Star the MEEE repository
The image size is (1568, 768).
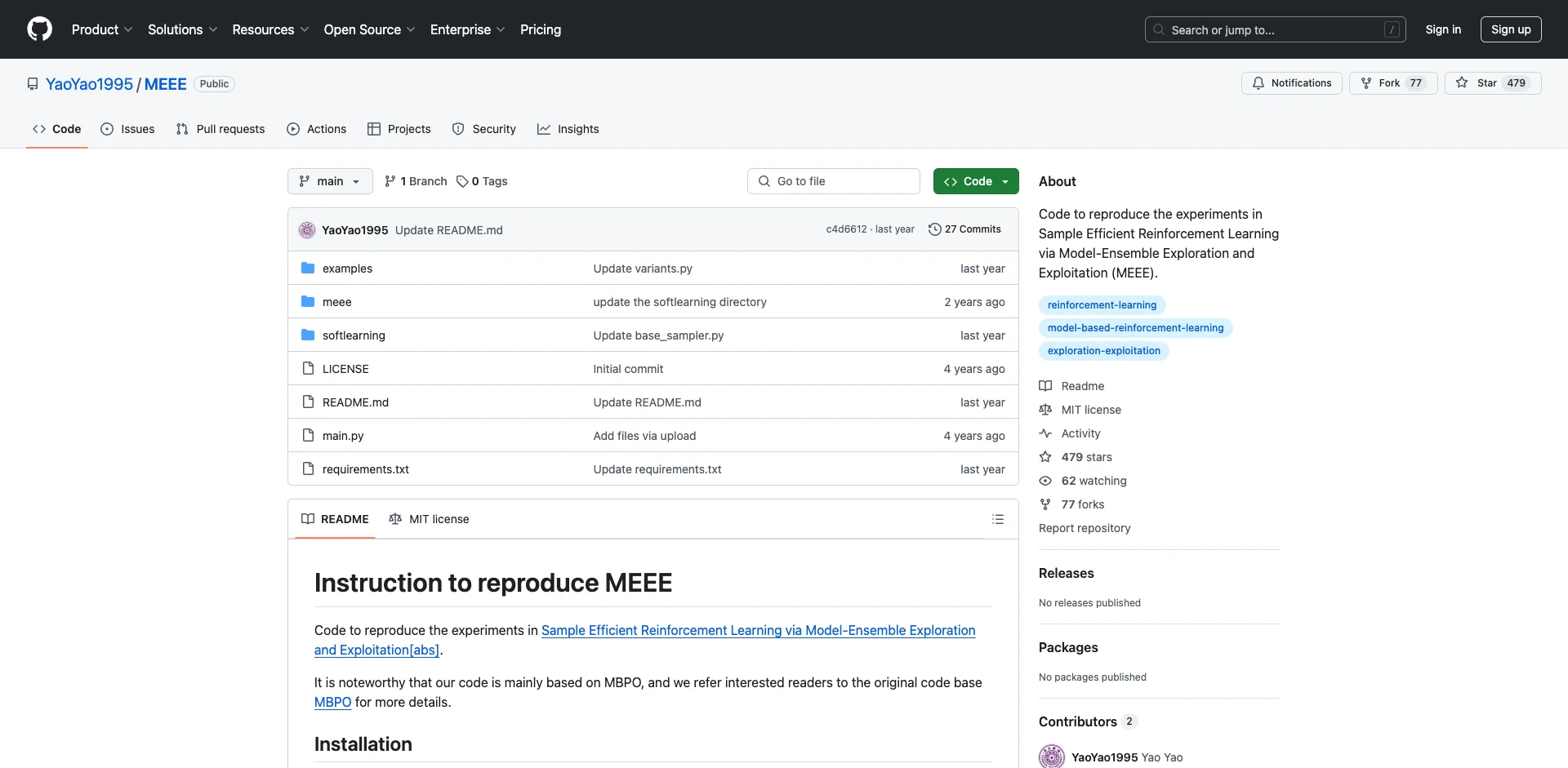[1492, 83]
